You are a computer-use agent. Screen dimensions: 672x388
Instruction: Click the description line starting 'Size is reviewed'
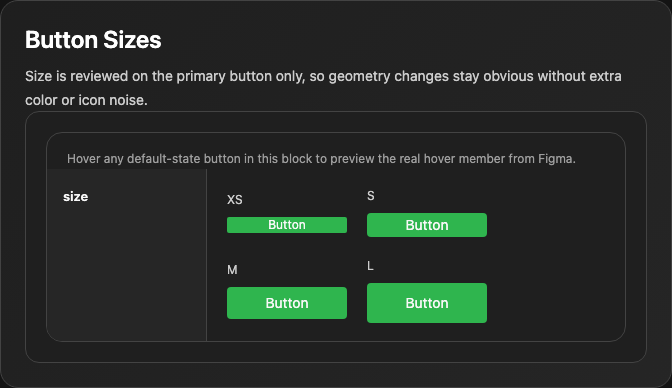click(x=323, y=76)
